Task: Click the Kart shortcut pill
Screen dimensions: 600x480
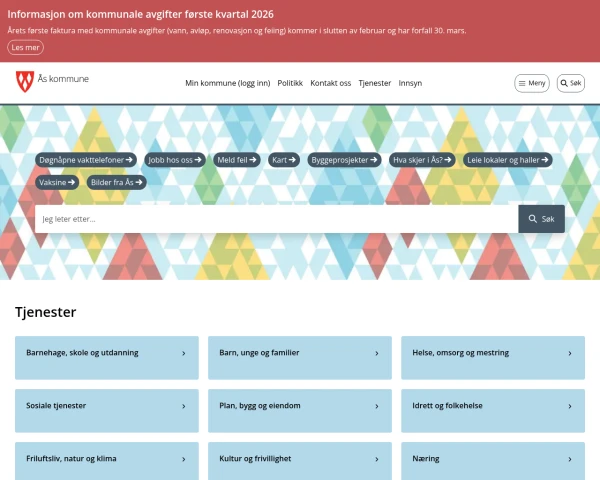Action: 285,159
